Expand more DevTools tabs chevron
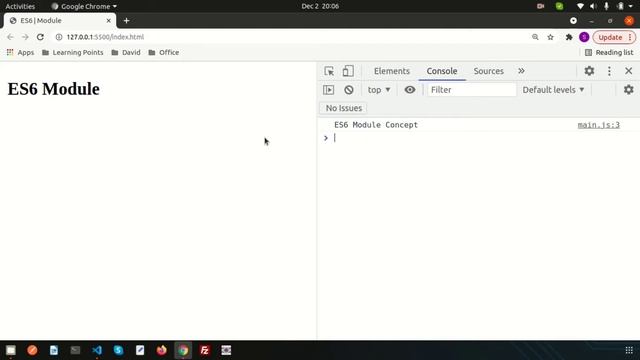This screenshot has width=640, height=360. [521, 71]
